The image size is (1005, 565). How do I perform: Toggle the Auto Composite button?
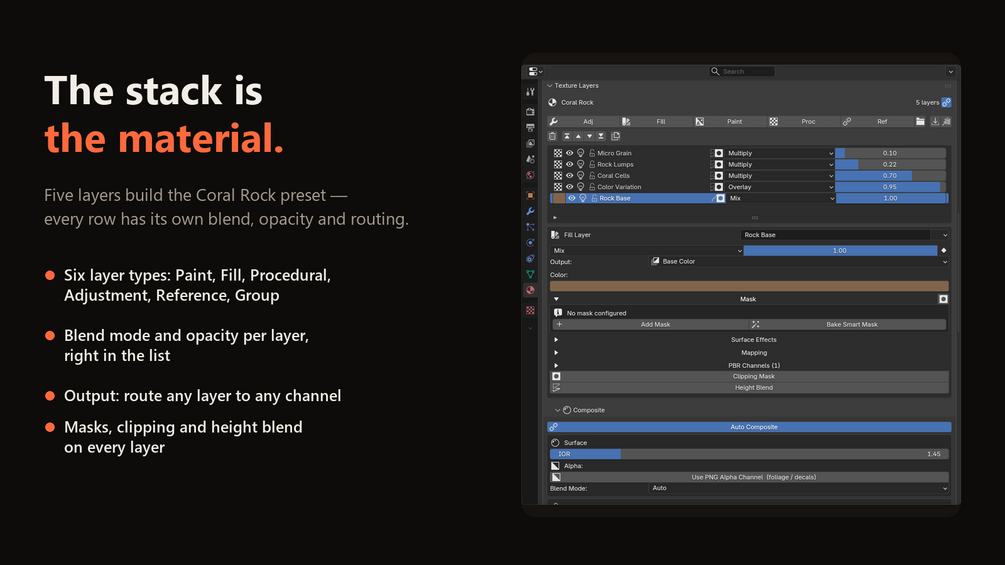click(x=749, y=427)
